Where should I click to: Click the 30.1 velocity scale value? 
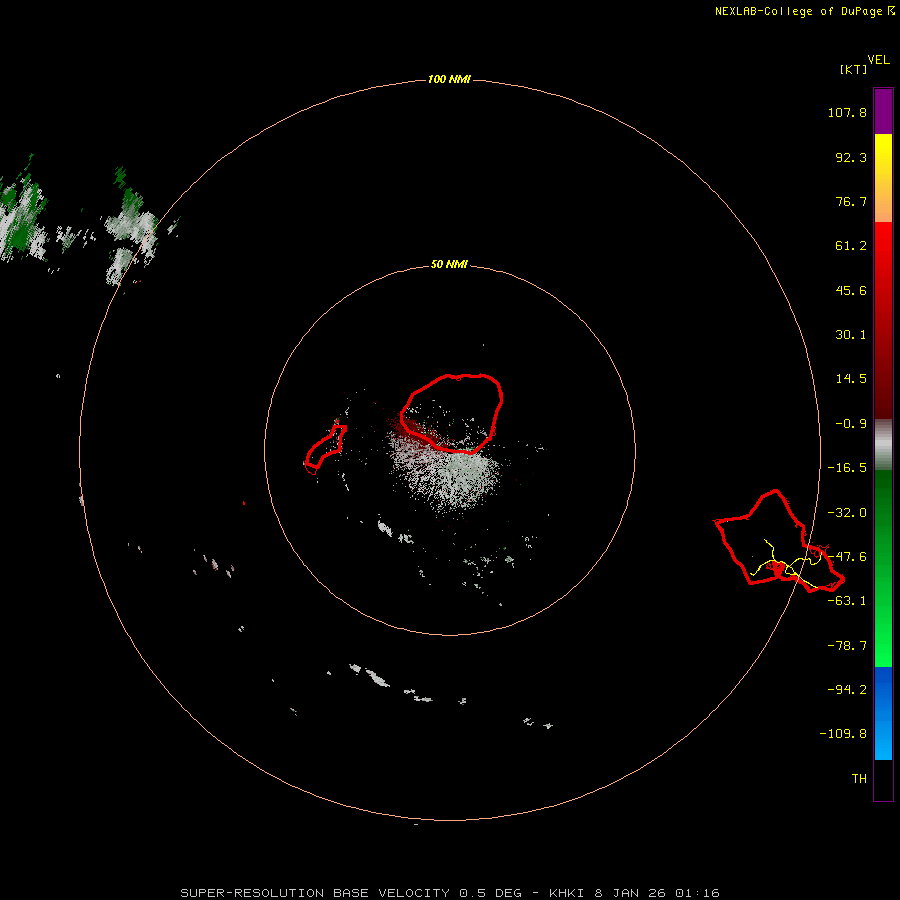(851, 335)
